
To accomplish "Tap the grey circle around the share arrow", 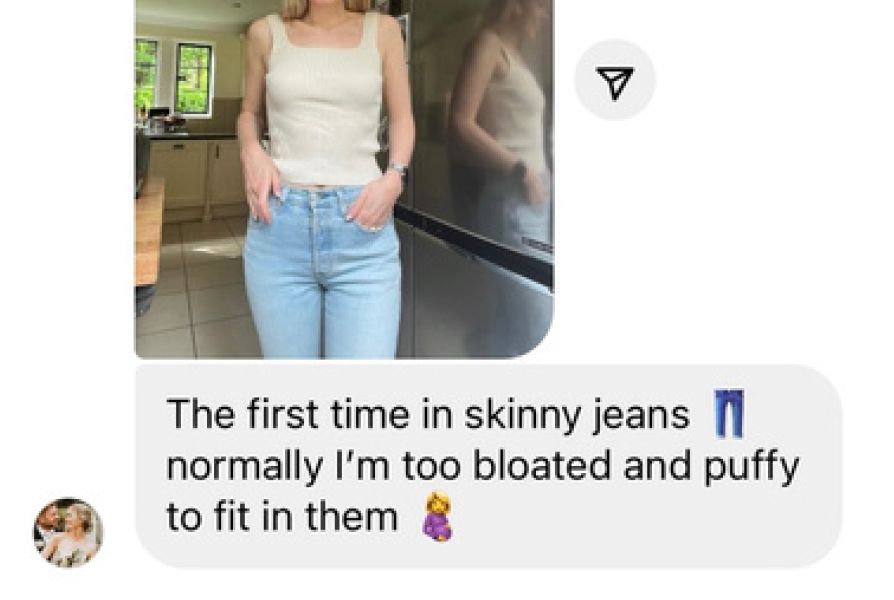I will pos(615,80).
